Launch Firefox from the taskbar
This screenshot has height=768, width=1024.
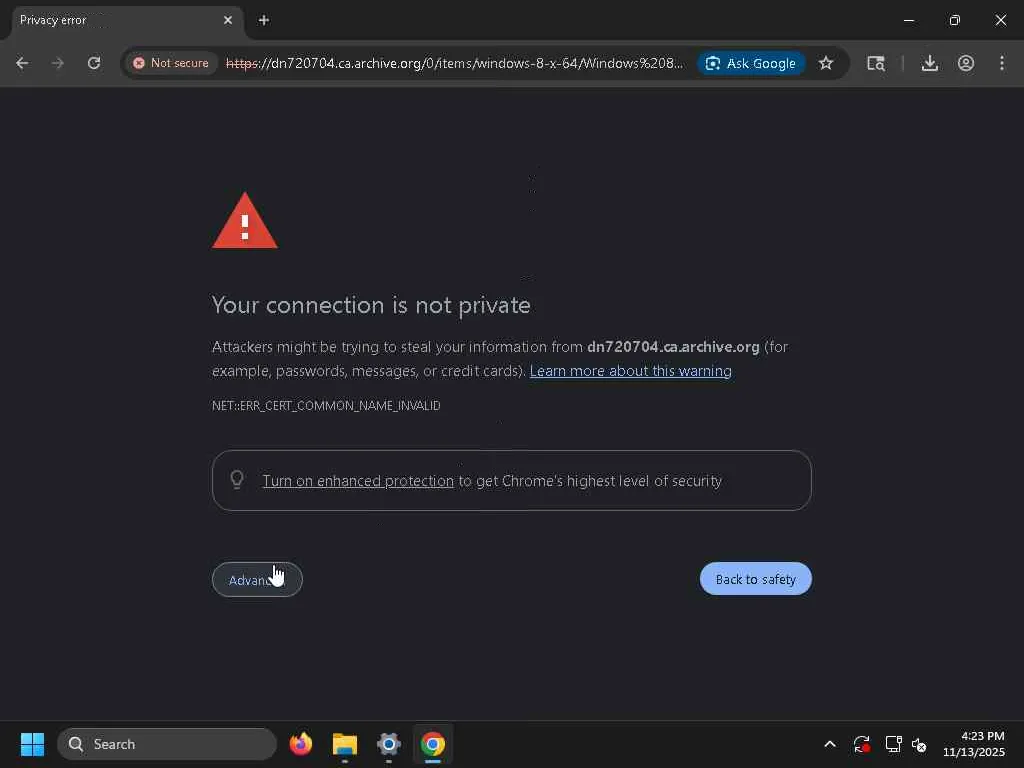[300, 744]
